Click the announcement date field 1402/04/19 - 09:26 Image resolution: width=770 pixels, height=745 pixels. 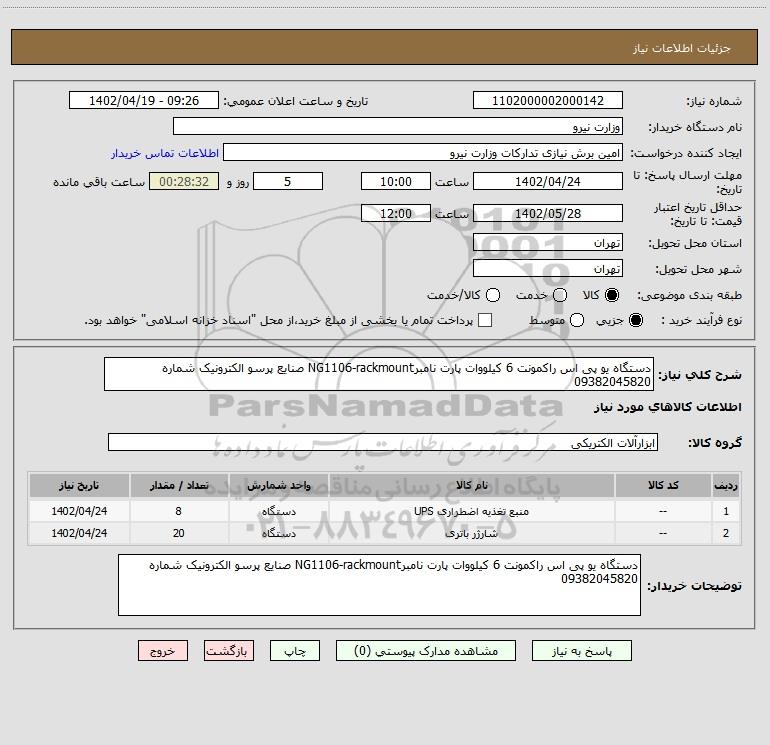click(144, 100)
